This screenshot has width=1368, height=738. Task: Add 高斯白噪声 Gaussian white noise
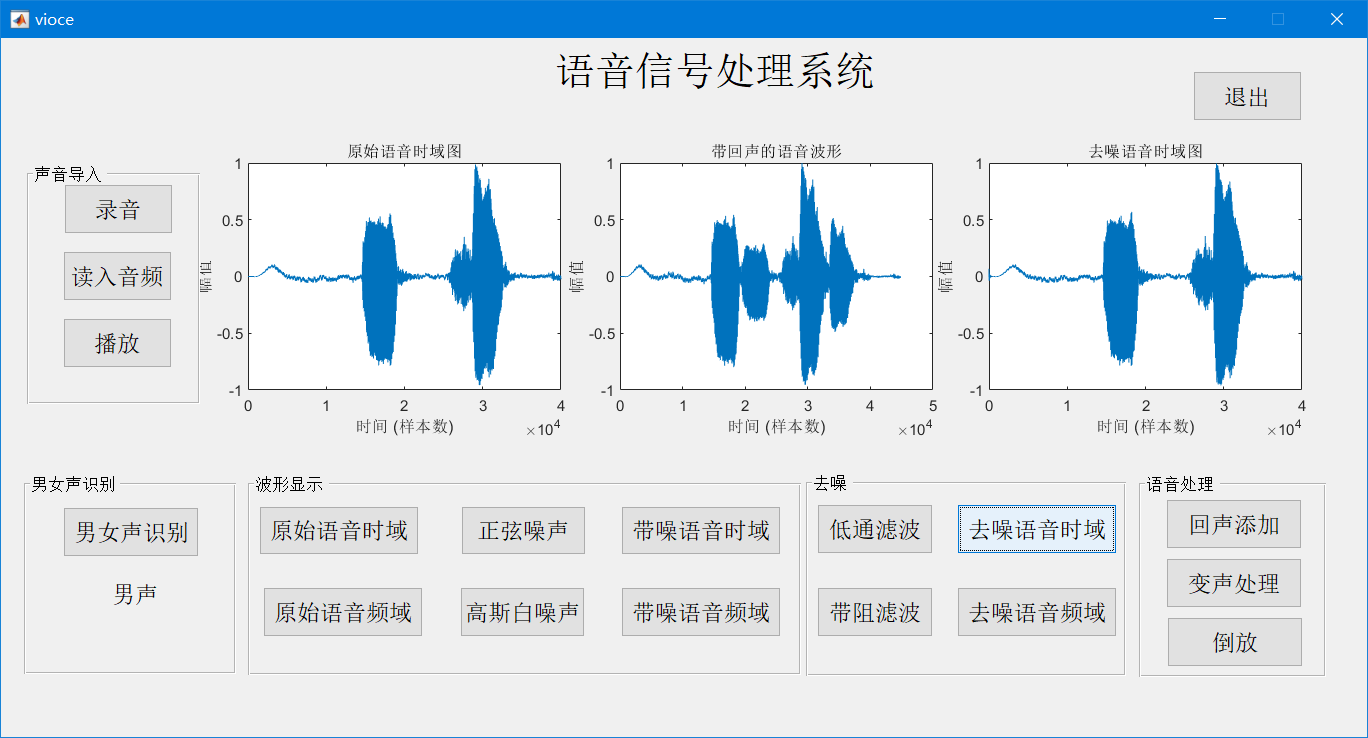[523, 612]
